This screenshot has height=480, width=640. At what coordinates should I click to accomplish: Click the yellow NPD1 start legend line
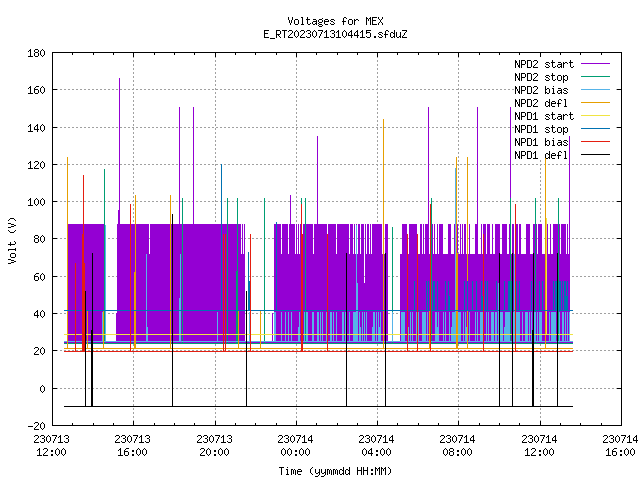(595, 116)
